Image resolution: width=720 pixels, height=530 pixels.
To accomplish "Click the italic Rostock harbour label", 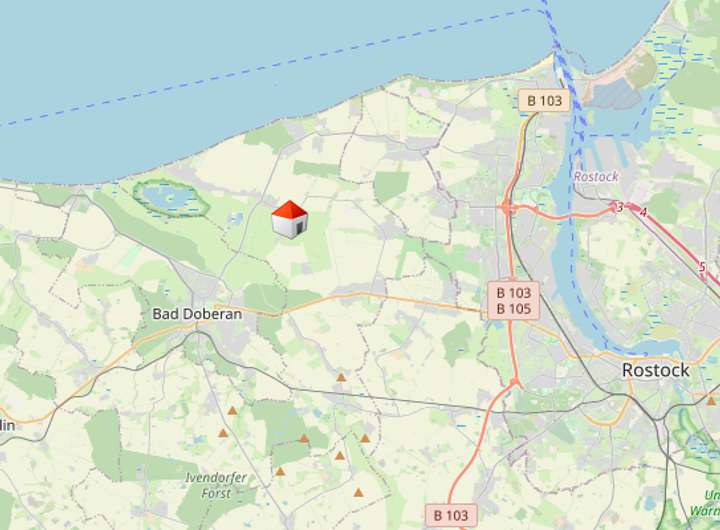I will pyautogui.click(x=596, y=176).
